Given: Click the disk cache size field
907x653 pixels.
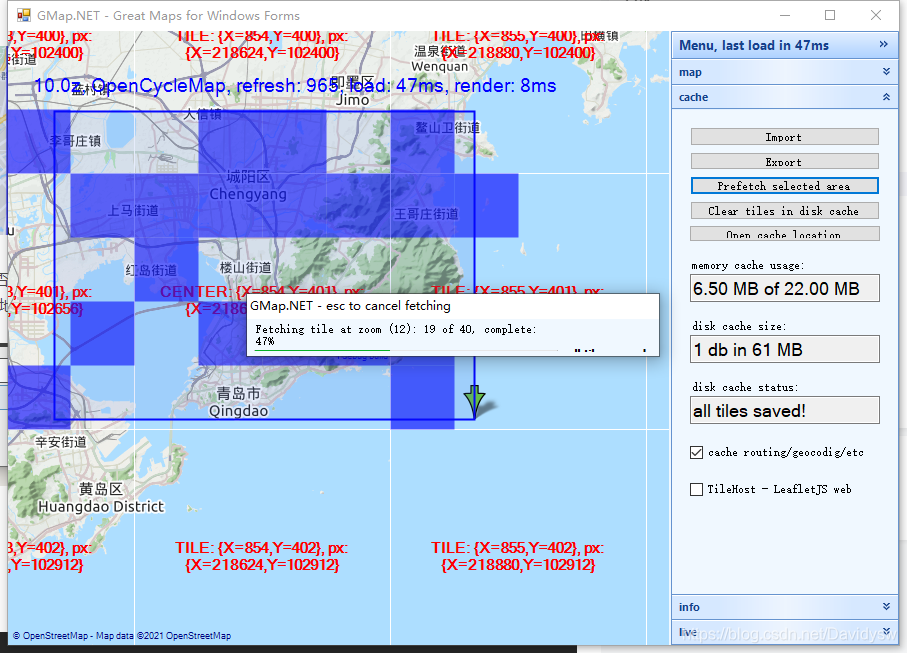Looking at the screenshot, I should [784, 349].
